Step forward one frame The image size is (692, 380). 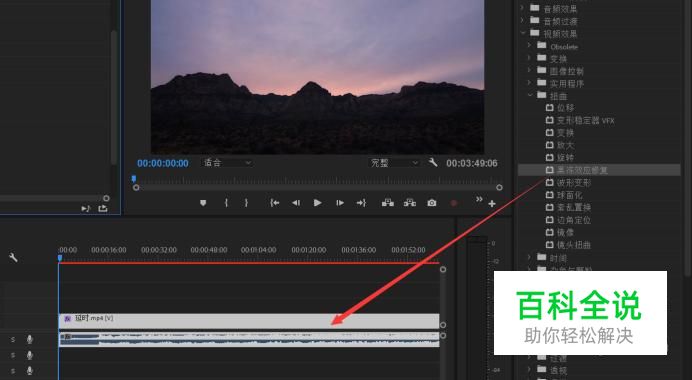(x=339, y=203)
